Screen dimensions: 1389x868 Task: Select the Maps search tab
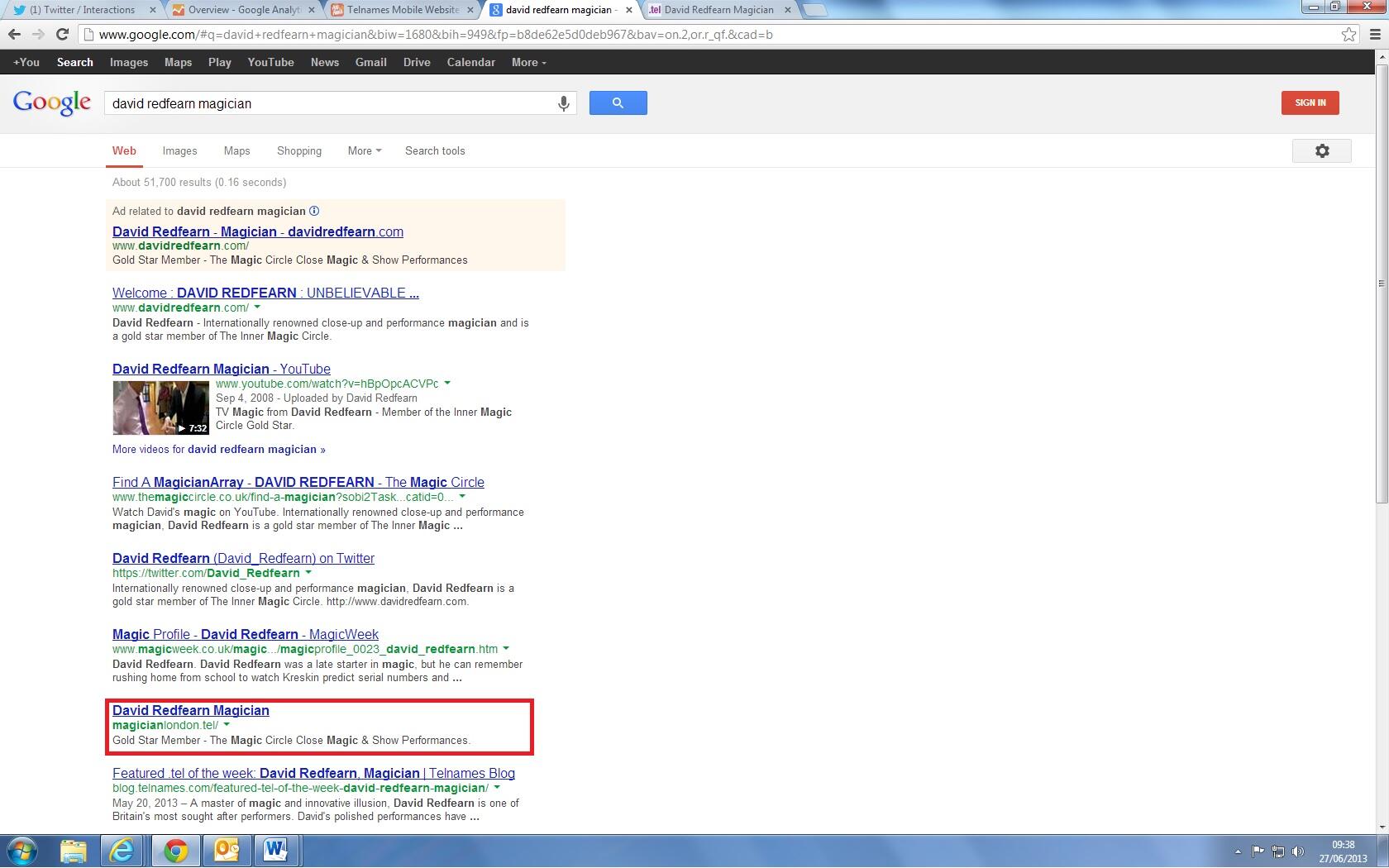point(236,151)
